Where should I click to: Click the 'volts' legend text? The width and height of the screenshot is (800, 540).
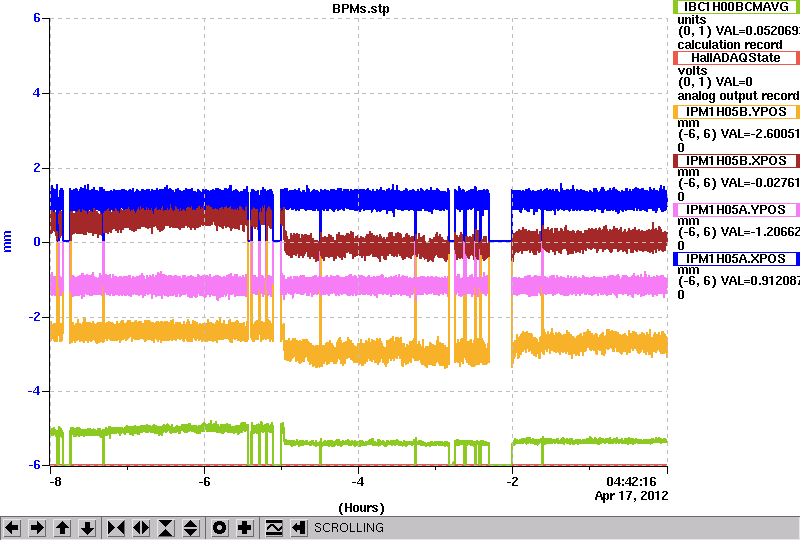coord(692,71)
